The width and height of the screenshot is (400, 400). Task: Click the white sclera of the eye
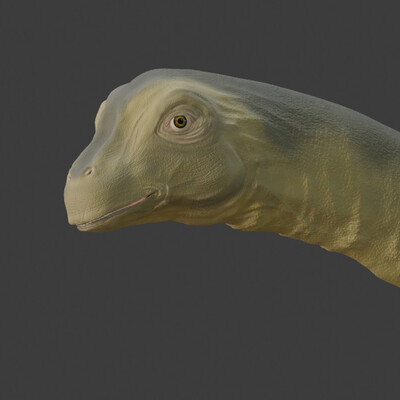[173, 124]
